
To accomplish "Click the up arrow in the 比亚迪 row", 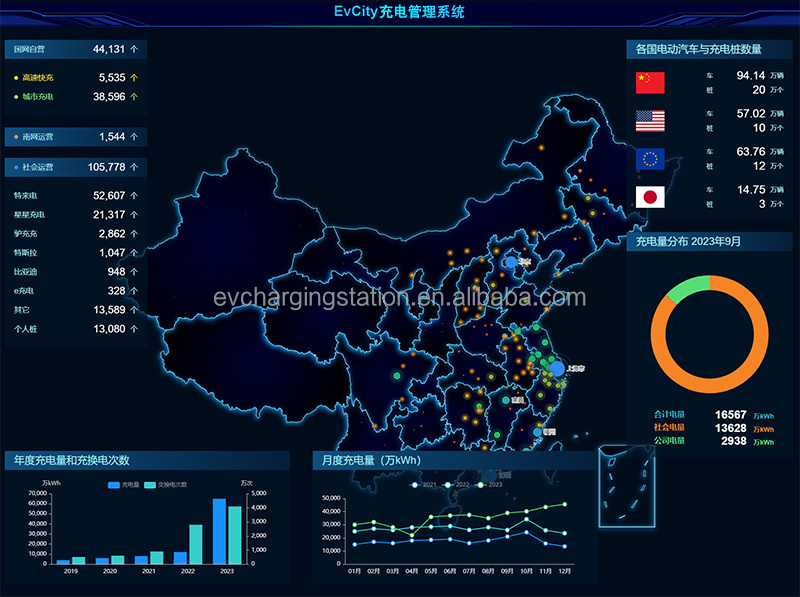I will coord(134,272).
